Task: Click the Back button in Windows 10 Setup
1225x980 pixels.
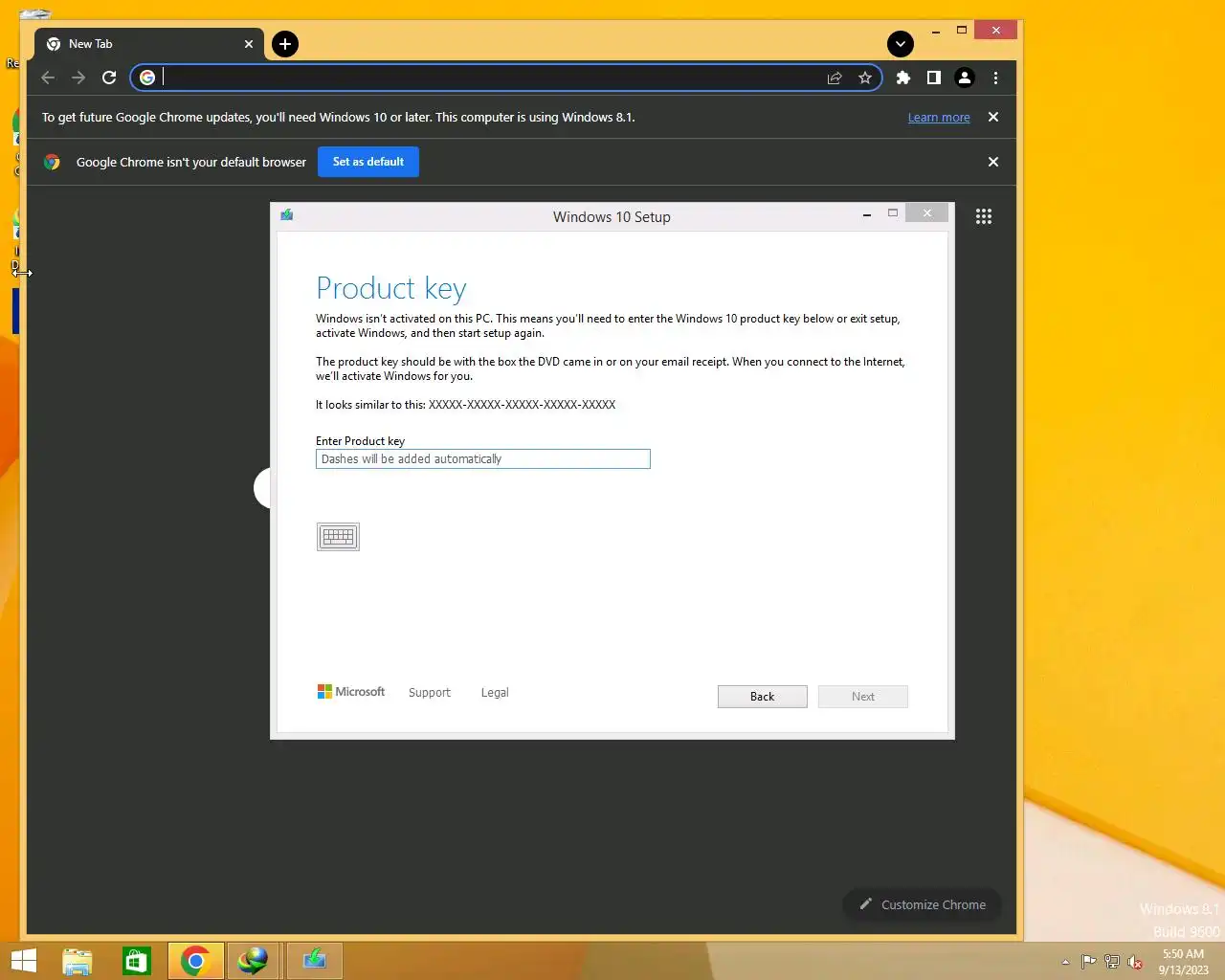Action: [762, 697]
